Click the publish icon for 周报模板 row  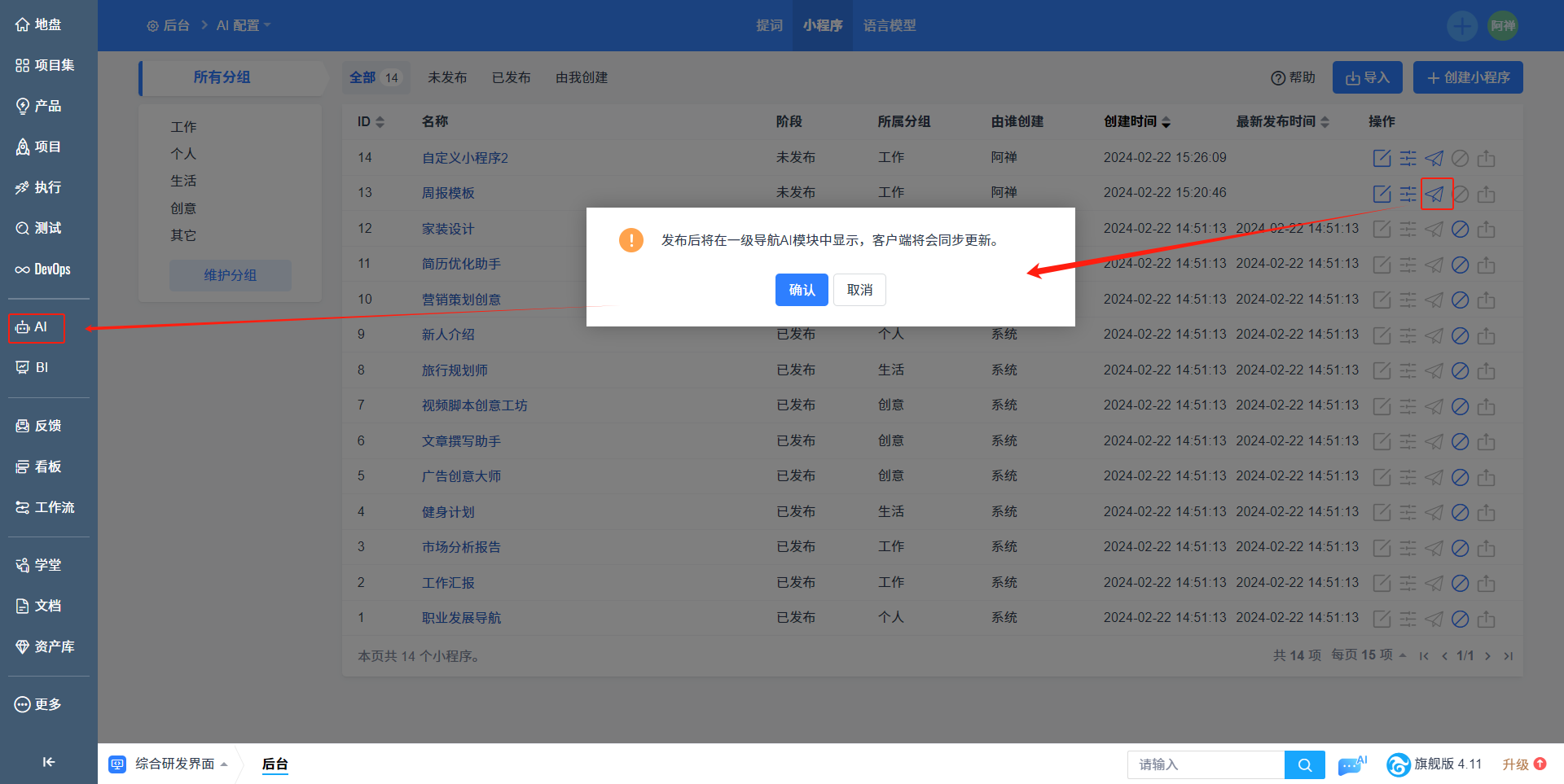1434,194
